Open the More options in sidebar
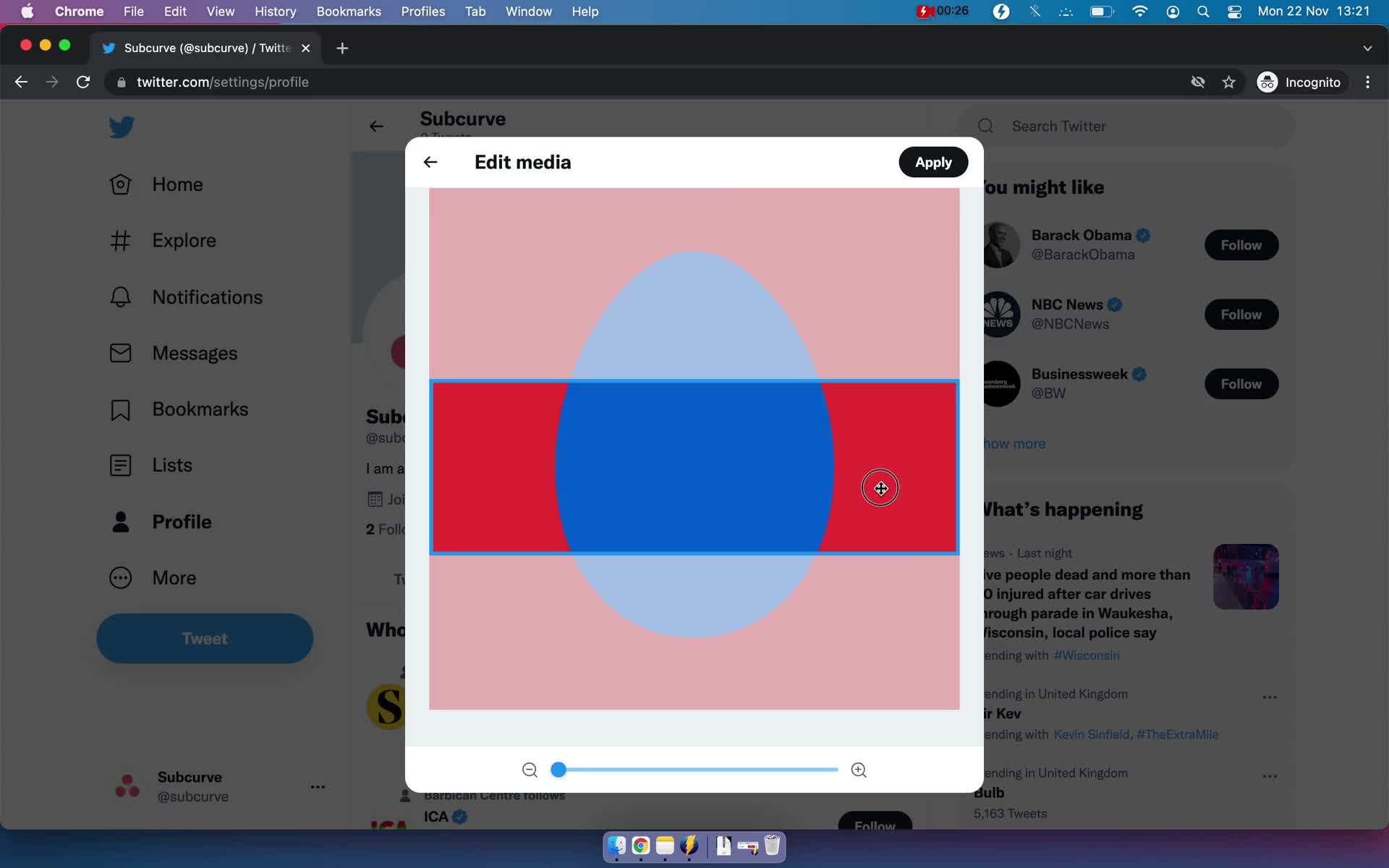1389x868 pixels. coord(153,578)
